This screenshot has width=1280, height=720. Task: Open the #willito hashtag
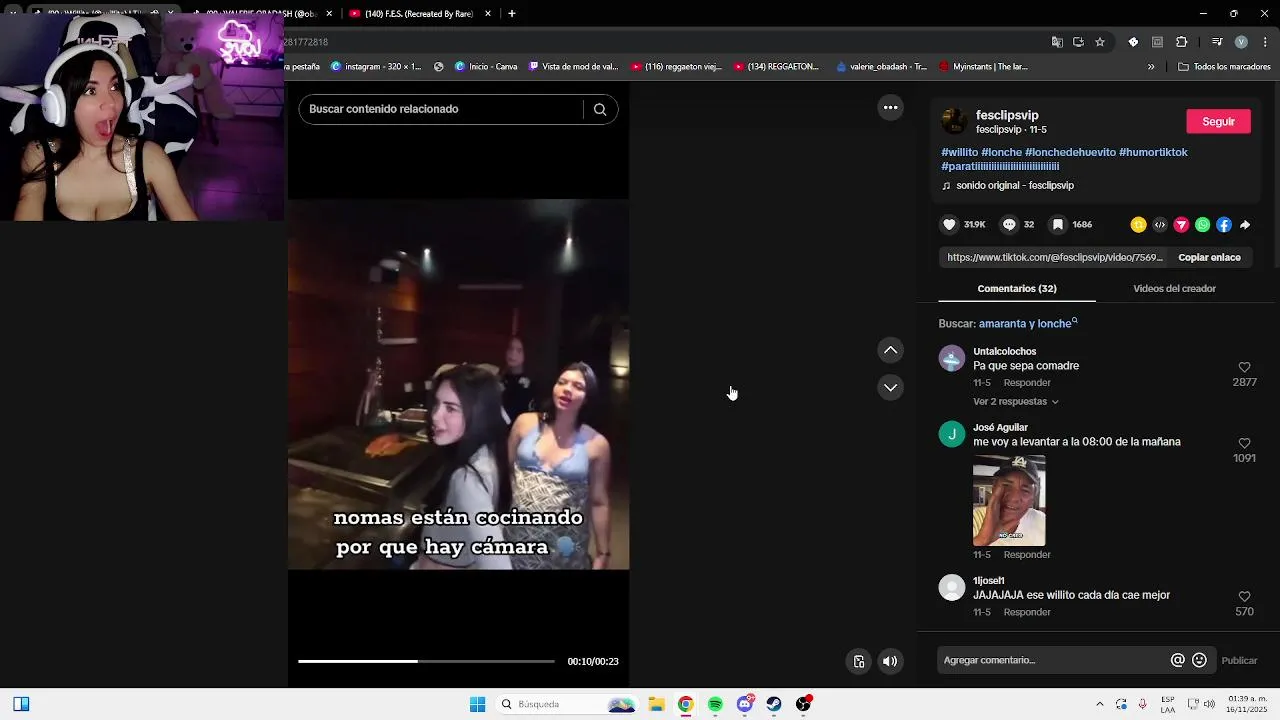(x=959, y=152)
